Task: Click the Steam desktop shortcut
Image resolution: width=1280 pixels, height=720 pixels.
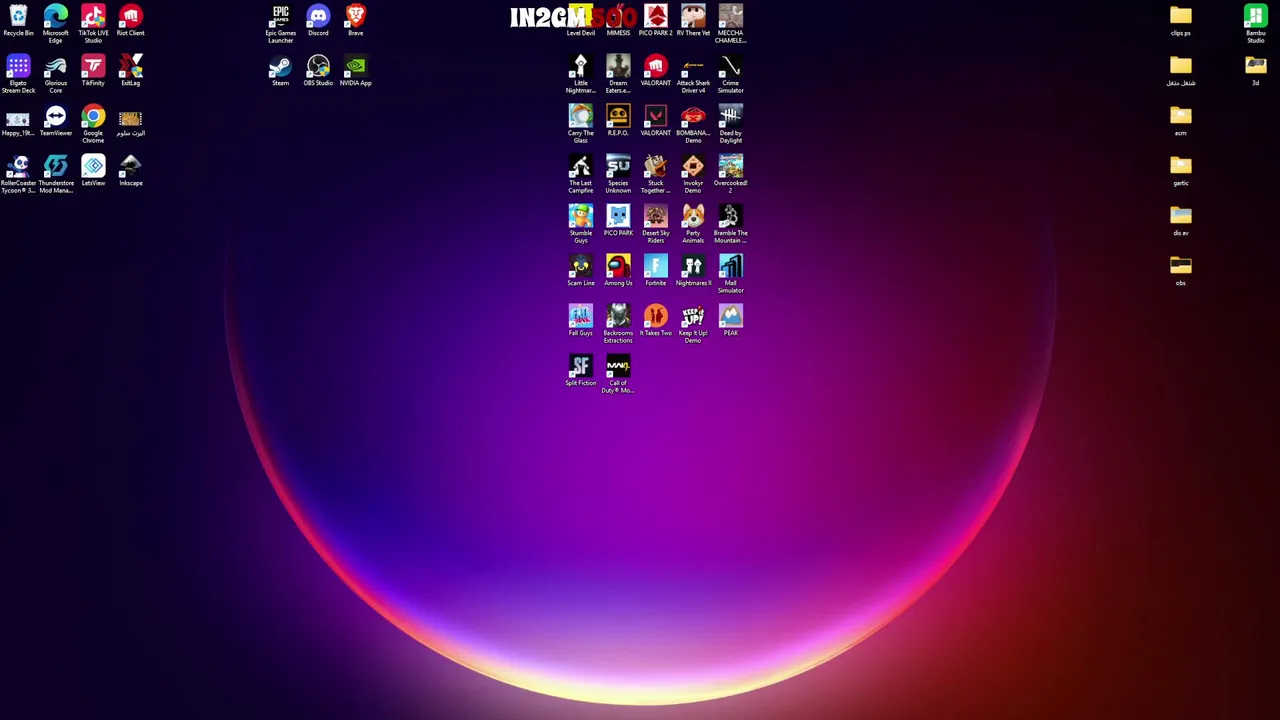Action: point(281,66)
